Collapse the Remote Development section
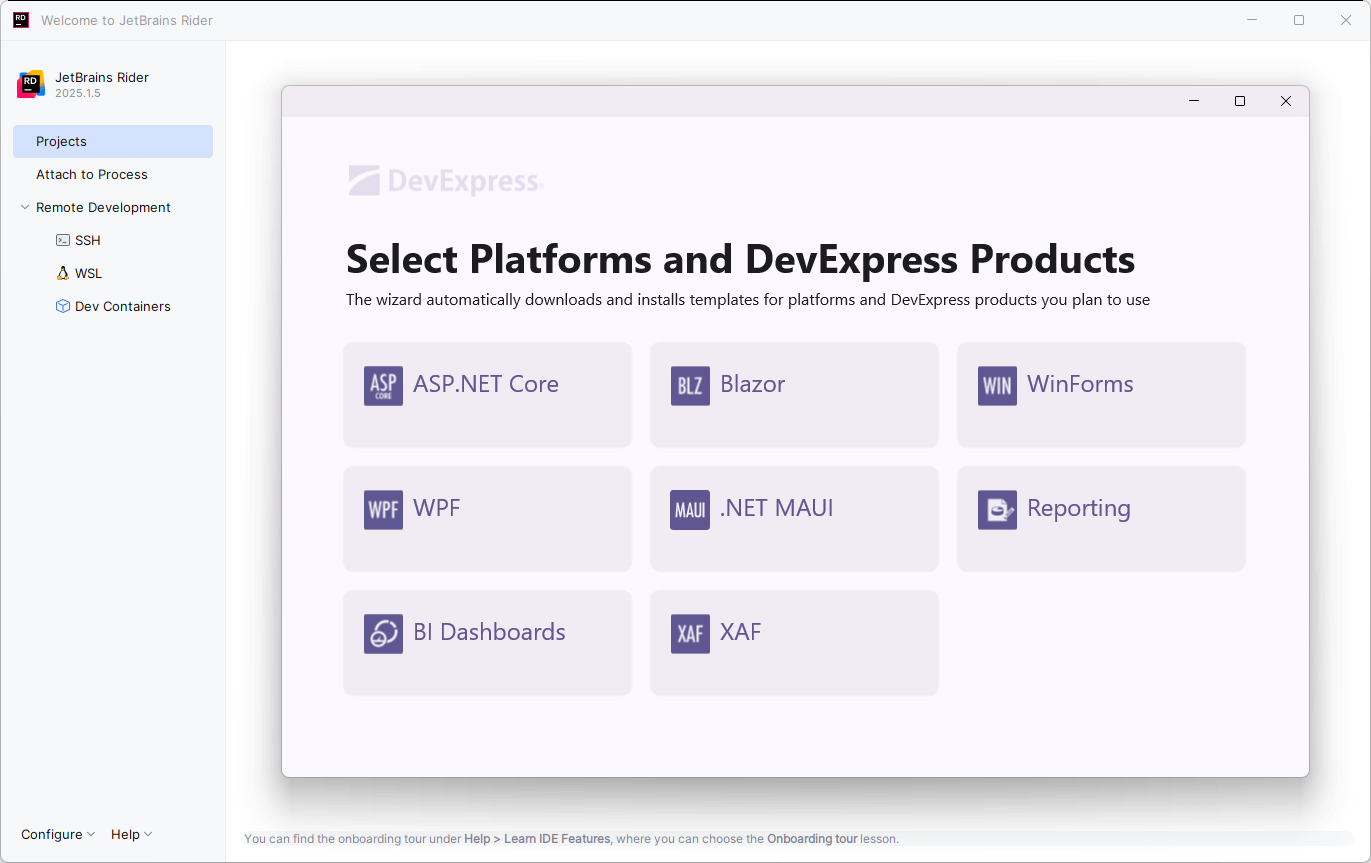This screenshot has width=1371, height=863. click(x=24, y=207)
